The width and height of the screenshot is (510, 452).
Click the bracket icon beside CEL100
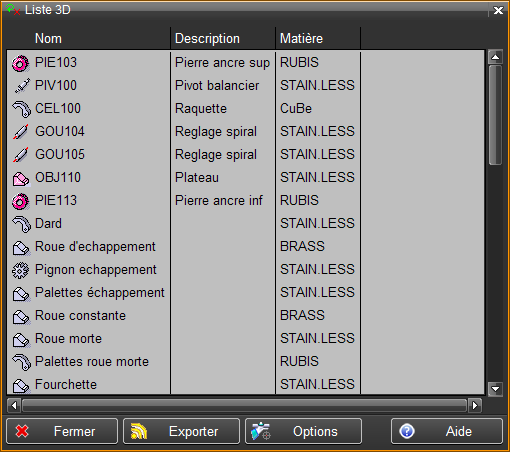tap(22, 109)
